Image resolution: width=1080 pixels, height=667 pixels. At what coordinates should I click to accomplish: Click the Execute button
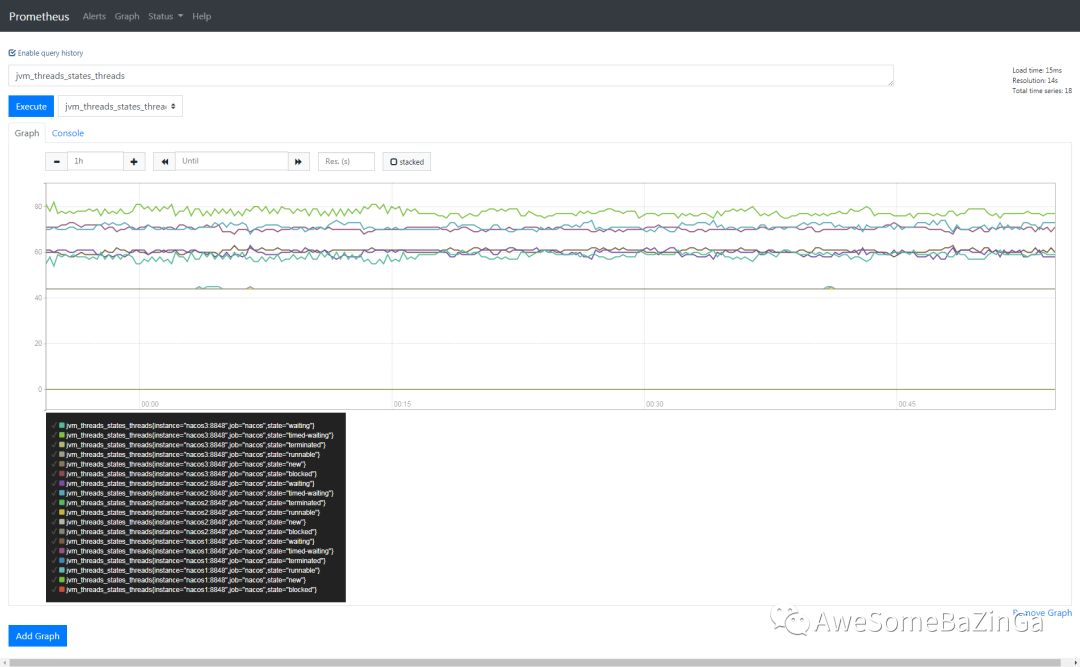(31, 106)
